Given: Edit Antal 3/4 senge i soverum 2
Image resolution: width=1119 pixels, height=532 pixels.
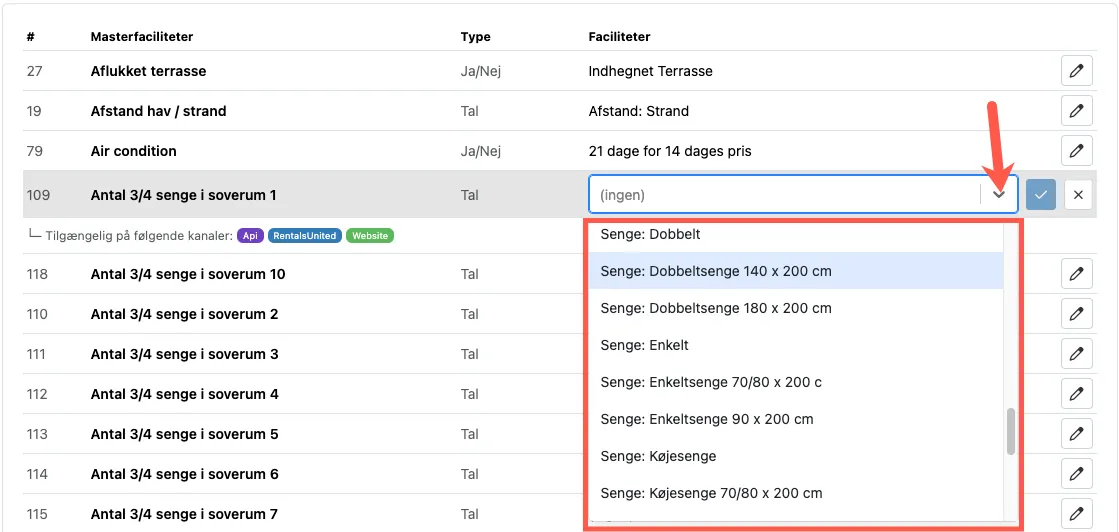Looking at the screenshot, I should pos(1076,314).
